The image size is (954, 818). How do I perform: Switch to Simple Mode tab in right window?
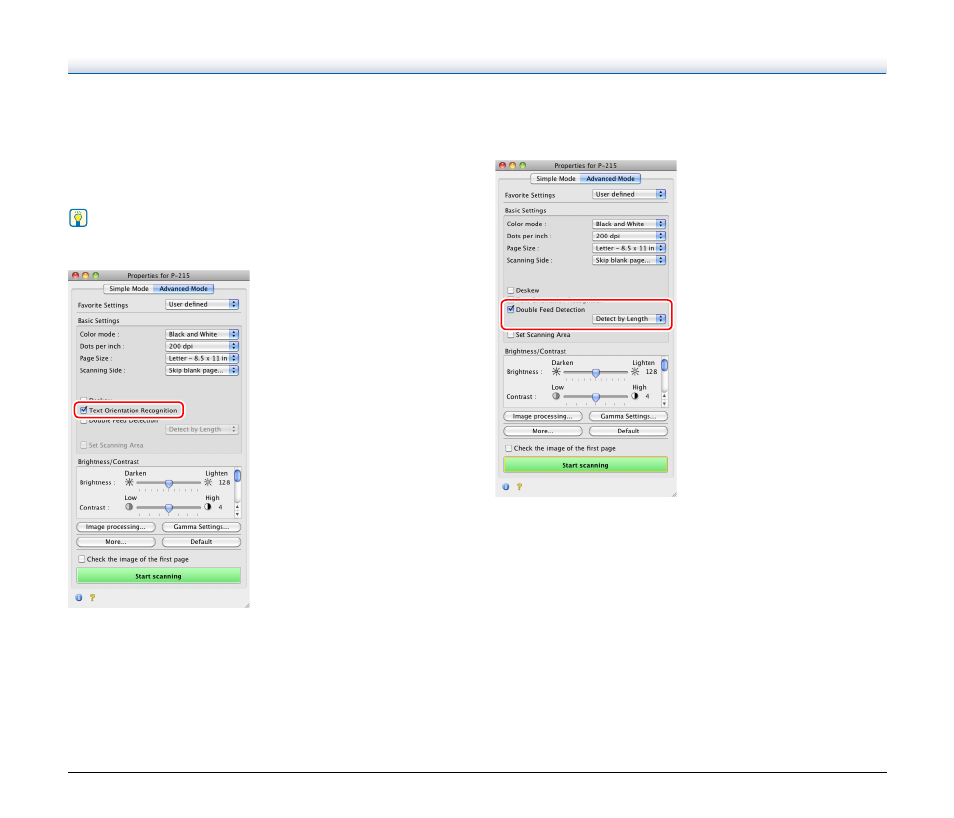tap(555, 178)
